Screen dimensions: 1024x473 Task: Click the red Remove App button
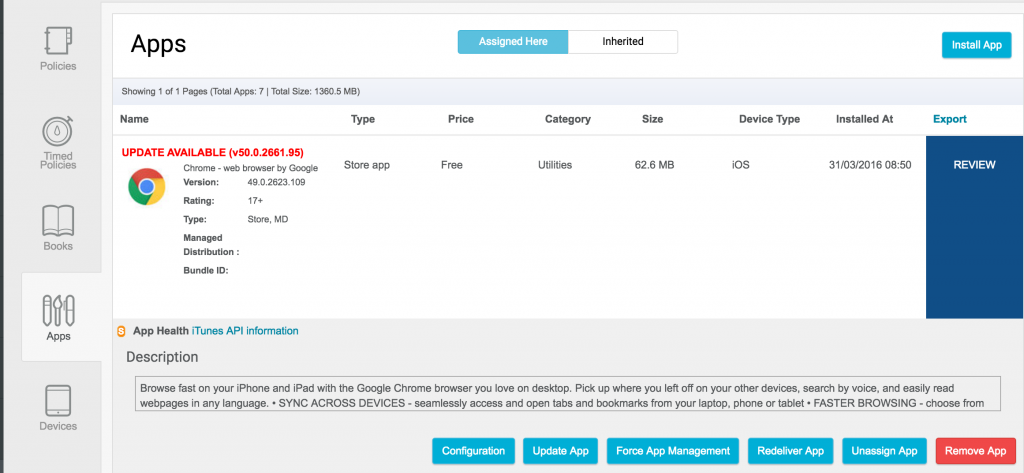click(x=976, y=451)
